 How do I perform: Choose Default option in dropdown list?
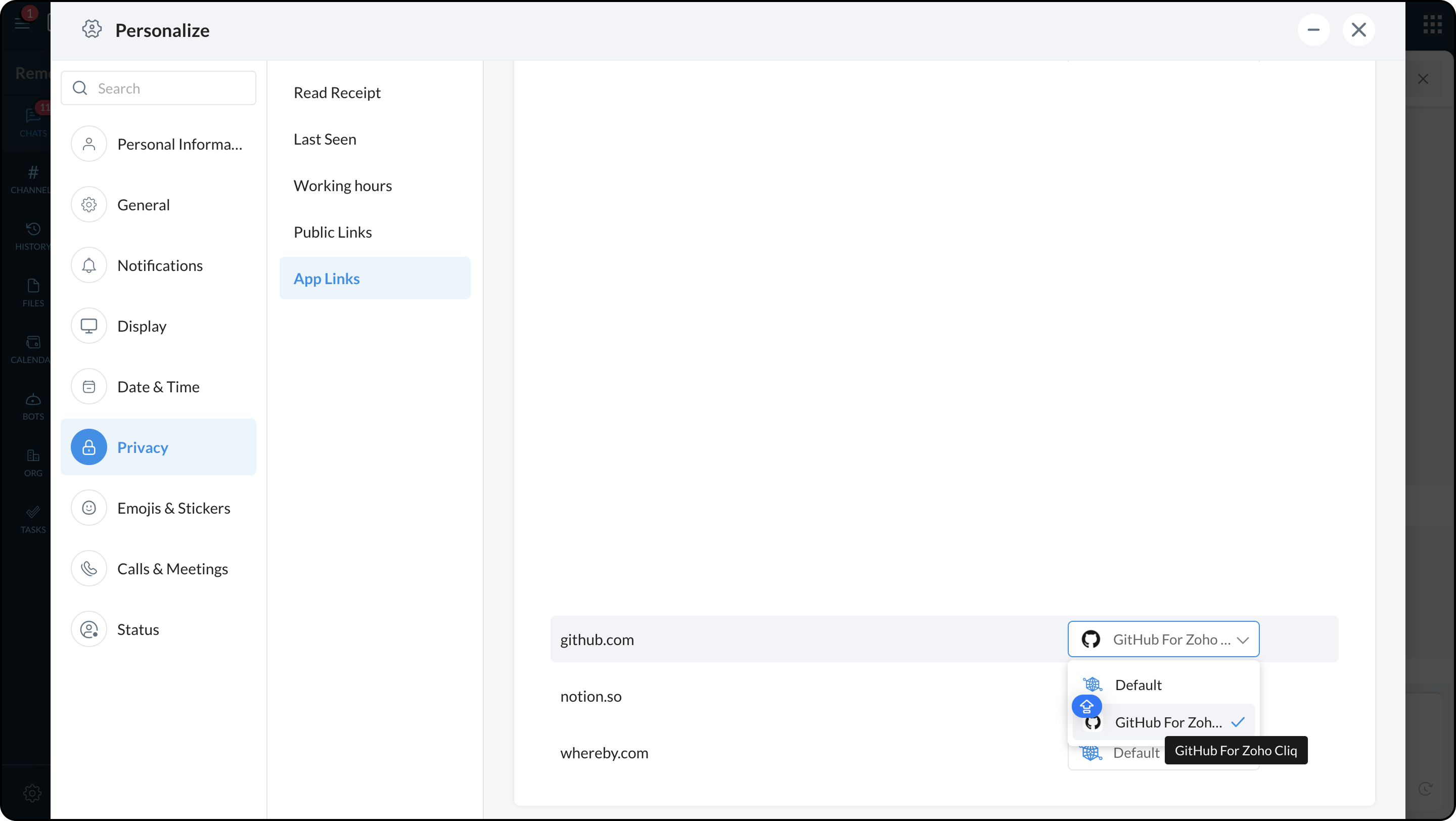(1138, 685)
